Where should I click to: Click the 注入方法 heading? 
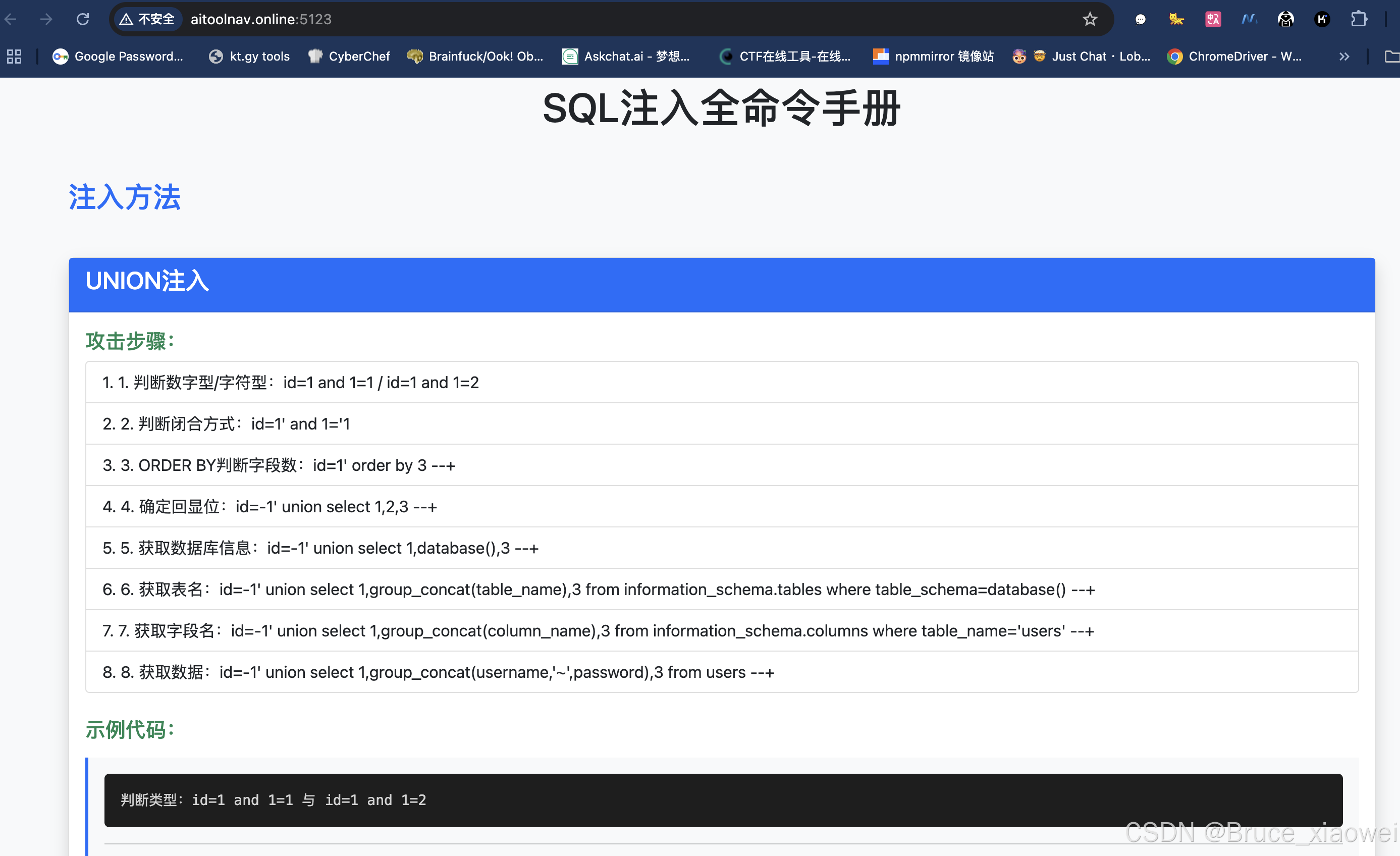coord(125,197)
